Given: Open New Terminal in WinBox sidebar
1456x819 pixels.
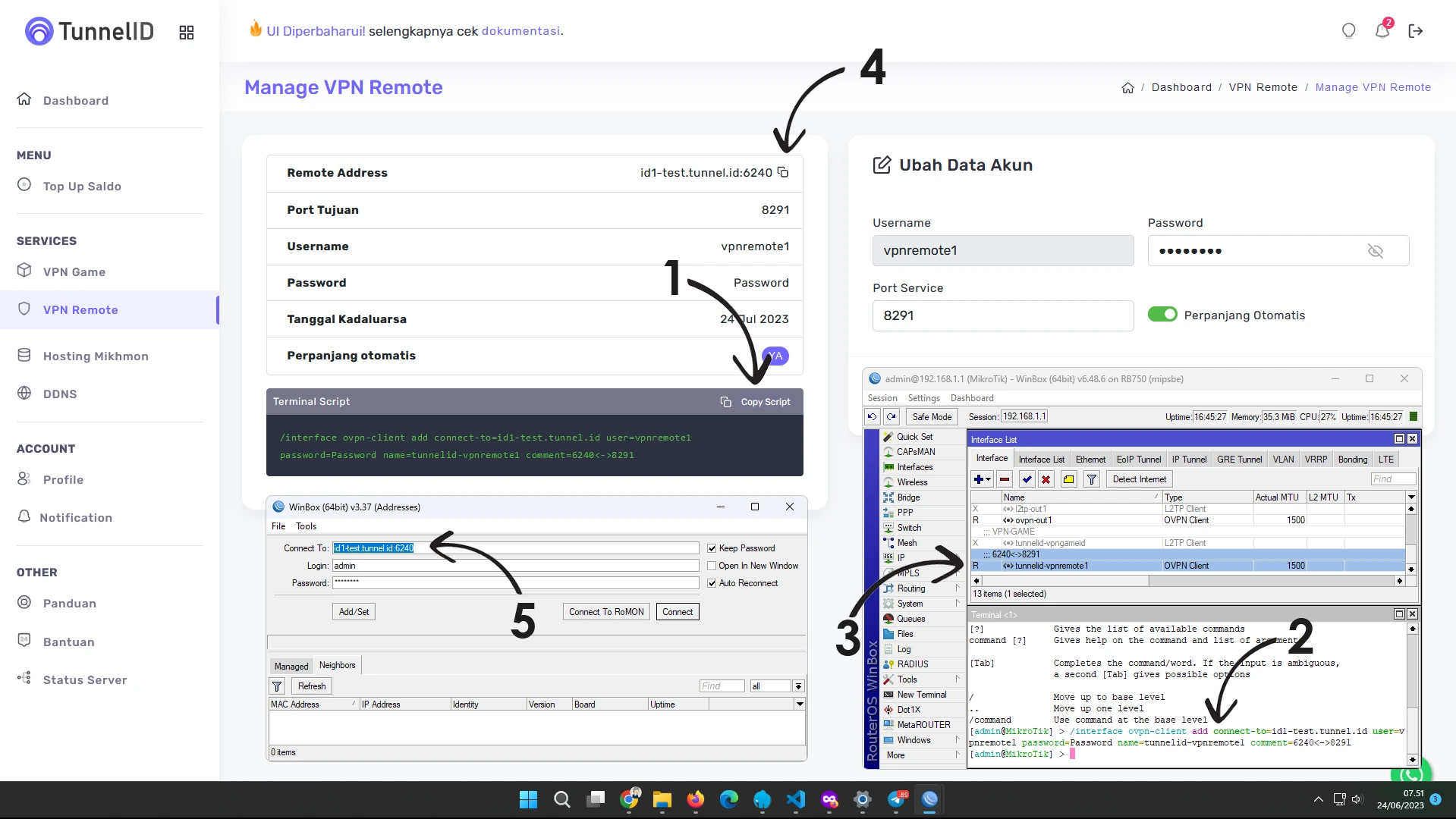Looking at the screenshot, I should [921, 695].
